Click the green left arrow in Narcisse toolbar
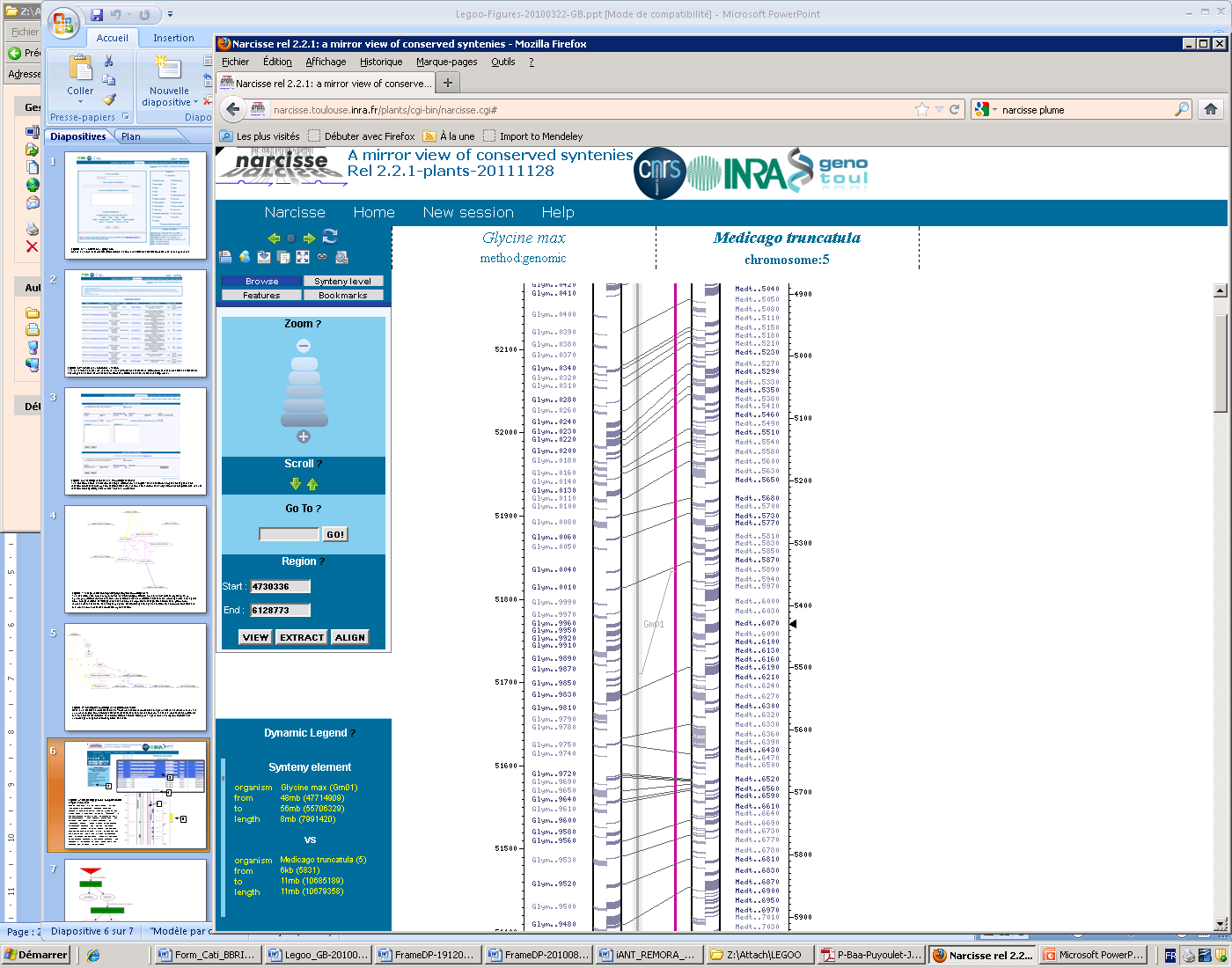 [x=274, y=238]
